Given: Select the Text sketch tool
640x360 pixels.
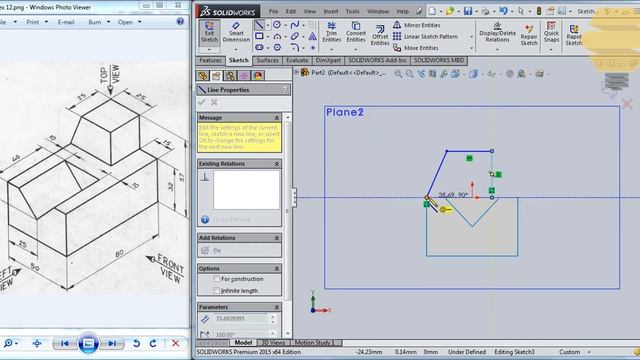Looking at the screenshot, I should pos(313,36).
